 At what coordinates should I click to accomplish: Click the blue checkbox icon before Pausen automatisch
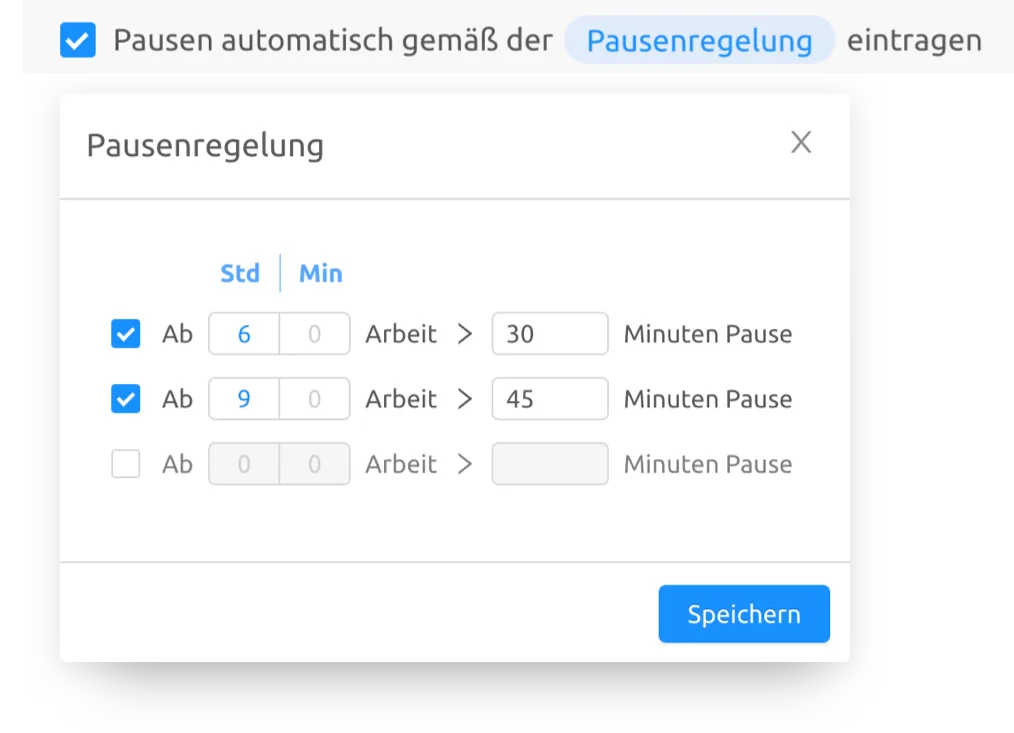(x=78, y=40)
